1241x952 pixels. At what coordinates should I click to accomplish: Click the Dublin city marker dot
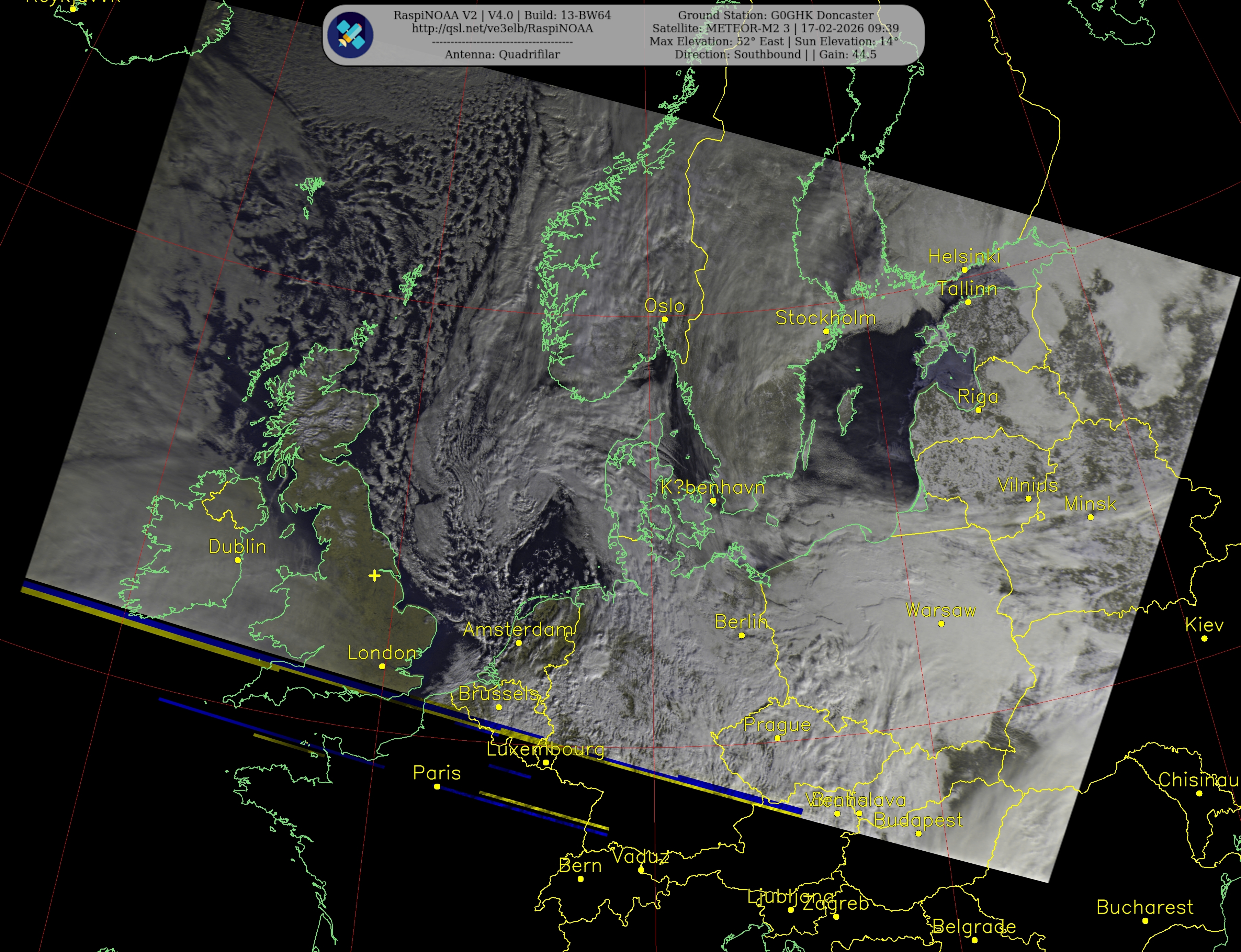238,560
